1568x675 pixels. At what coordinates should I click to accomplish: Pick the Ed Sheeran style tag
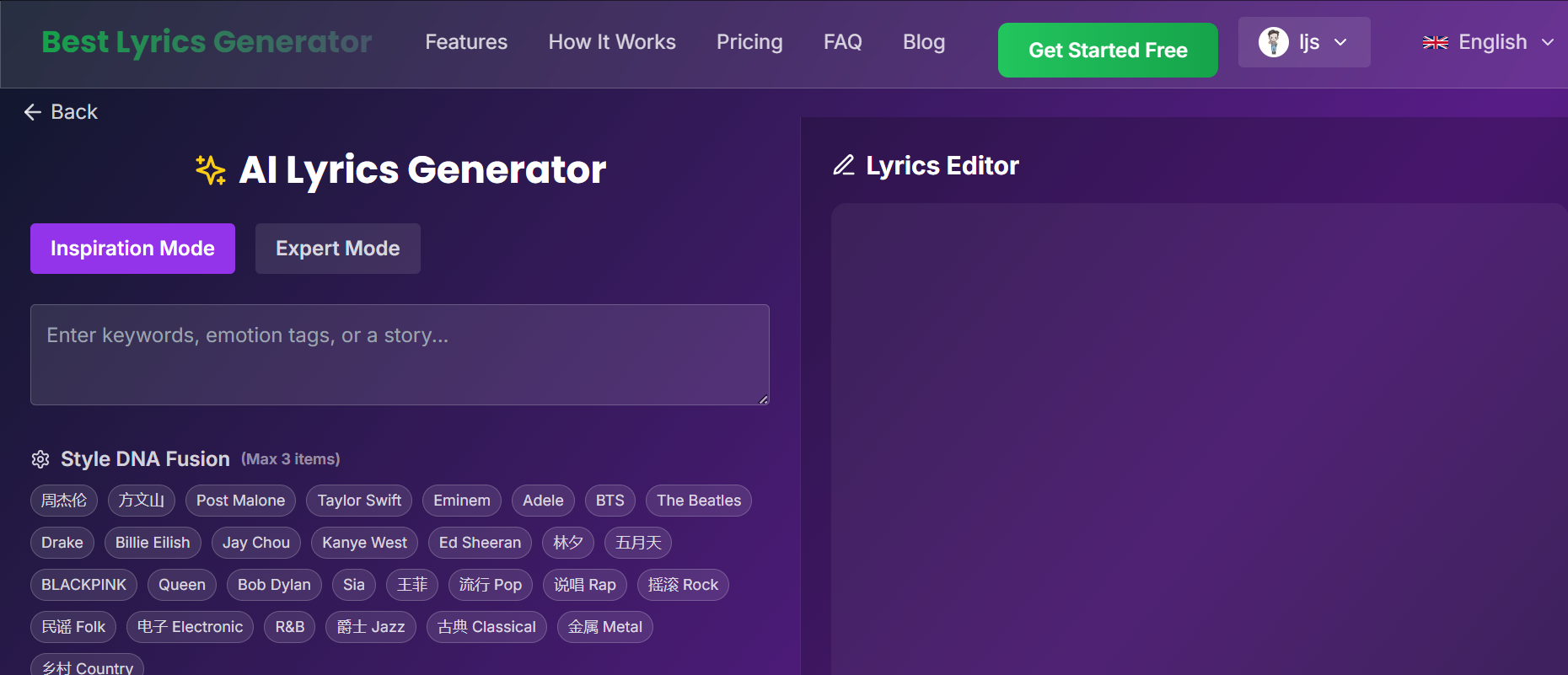(x=480, y=543)
